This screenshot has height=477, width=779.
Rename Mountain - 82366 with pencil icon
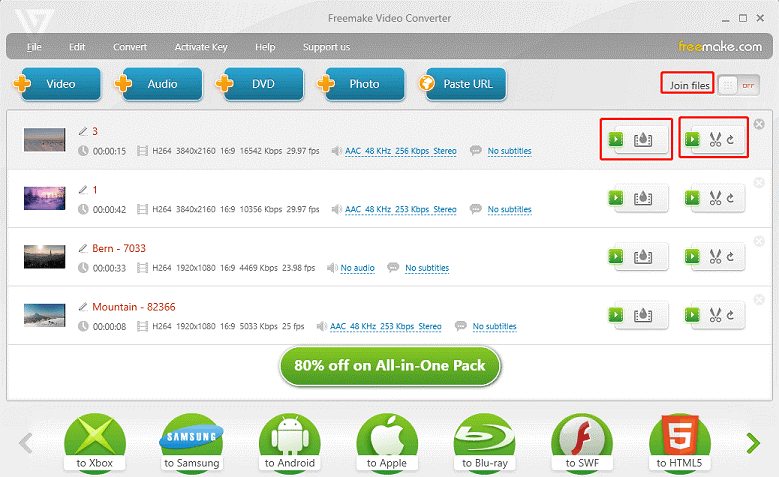tap(83, 307)
